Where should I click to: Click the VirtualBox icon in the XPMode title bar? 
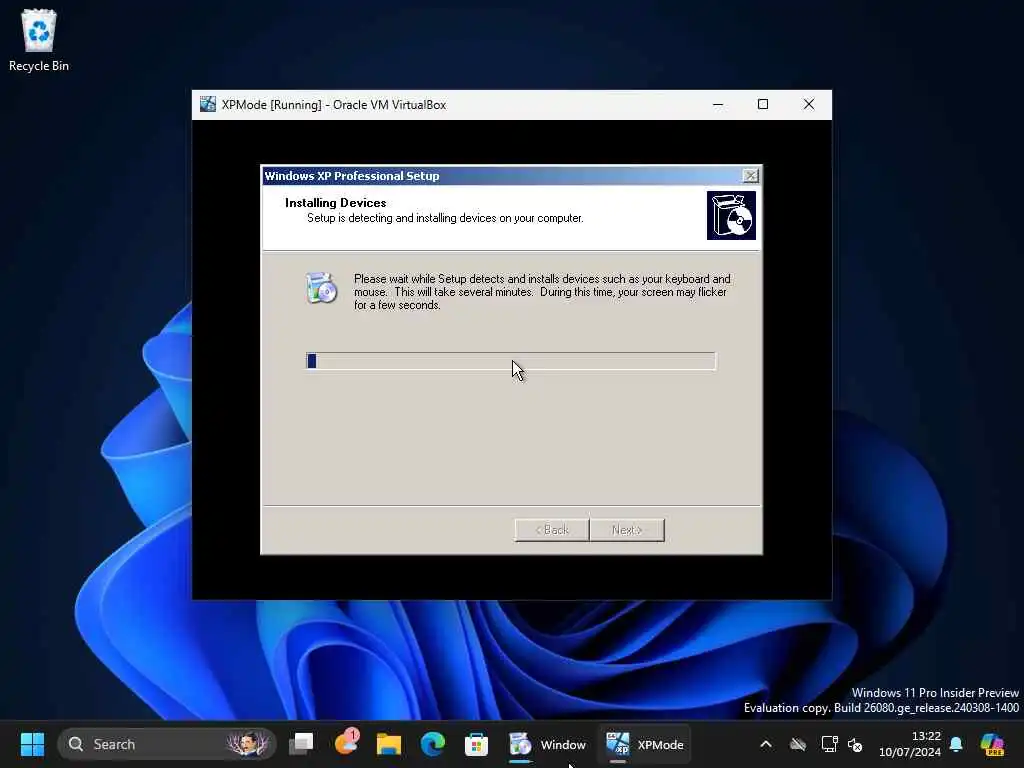click(x=208, y=104)
